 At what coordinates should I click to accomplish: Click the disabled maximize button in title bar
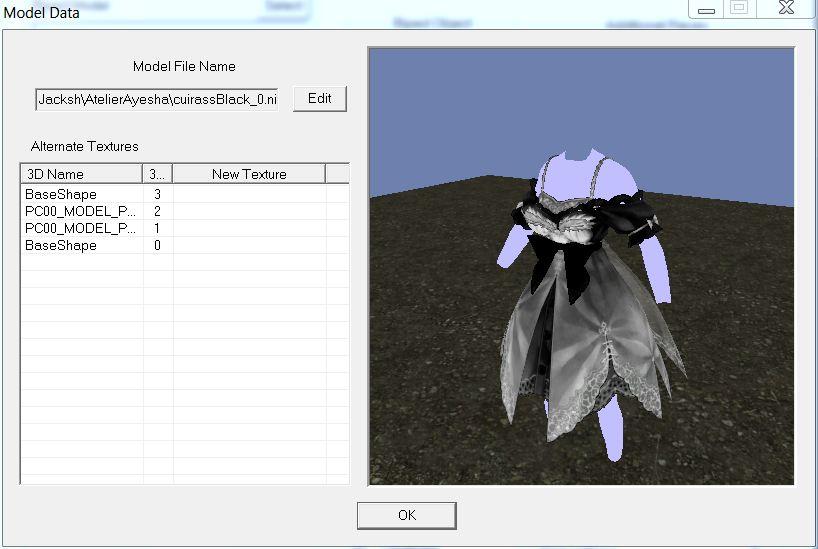pos(739,8)
